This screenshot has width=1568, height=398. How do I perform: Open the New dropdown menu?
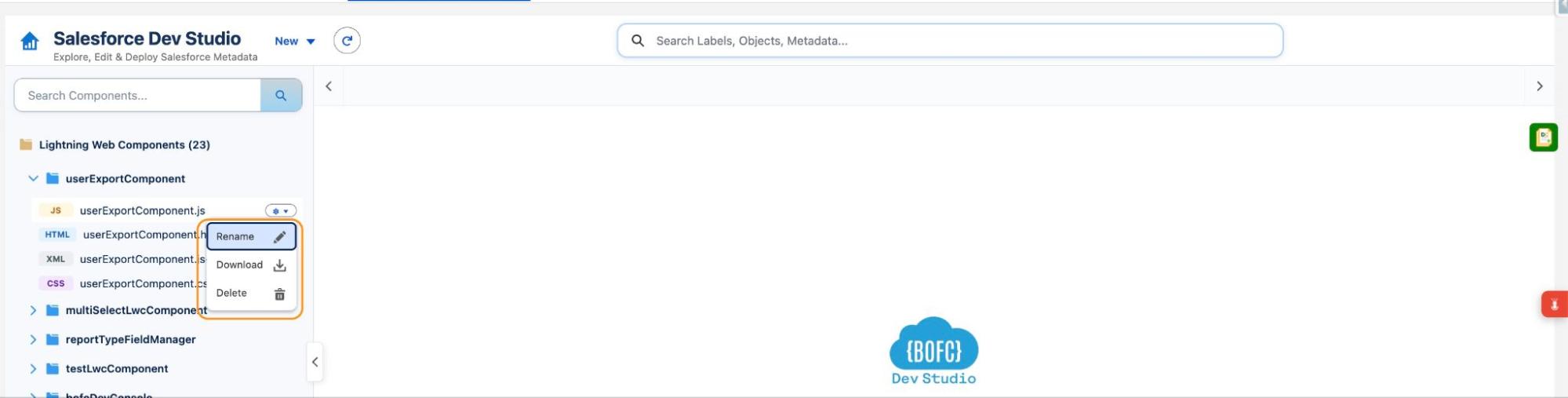295,42
